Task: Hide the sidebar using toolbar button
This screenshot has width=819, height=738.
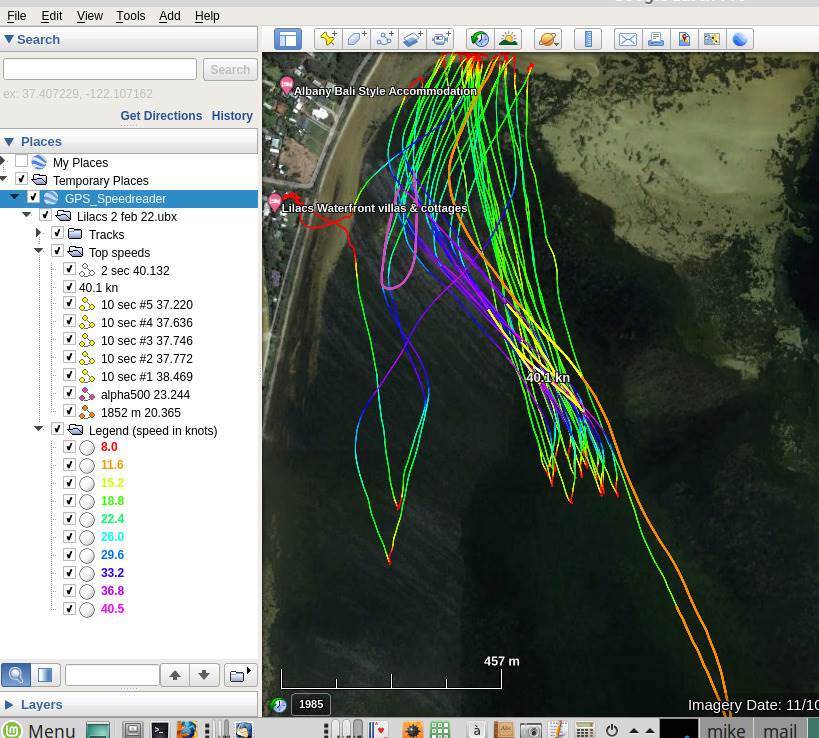Action: click(288, 39)
